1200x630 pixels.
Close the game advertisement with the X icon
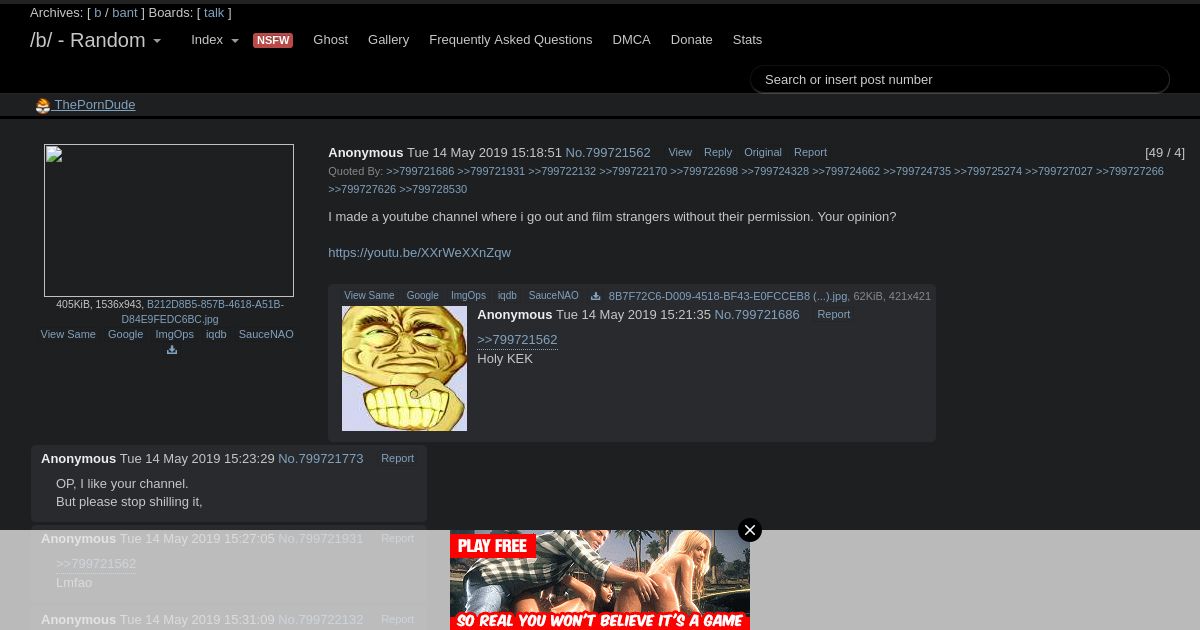pyautogui.click(x=750, y=530)
